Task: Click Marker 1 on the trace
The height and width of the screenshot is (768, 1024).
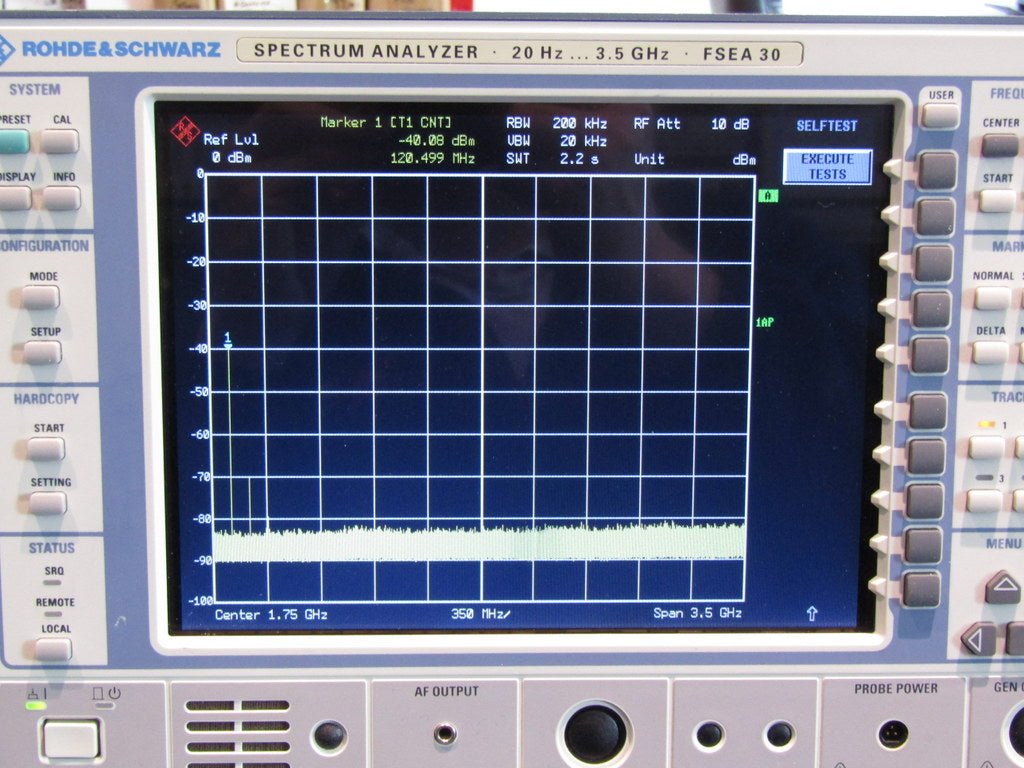Action: click(228, 343)
